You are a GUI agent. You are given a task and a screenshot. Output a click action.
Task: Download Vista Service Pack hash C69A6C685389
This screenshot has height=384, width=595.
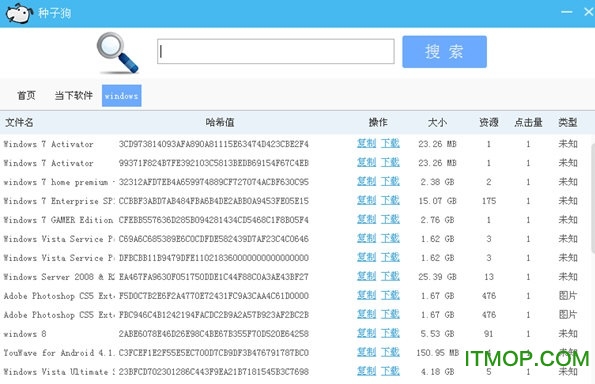pyautogui.click(x=390, y=238)
